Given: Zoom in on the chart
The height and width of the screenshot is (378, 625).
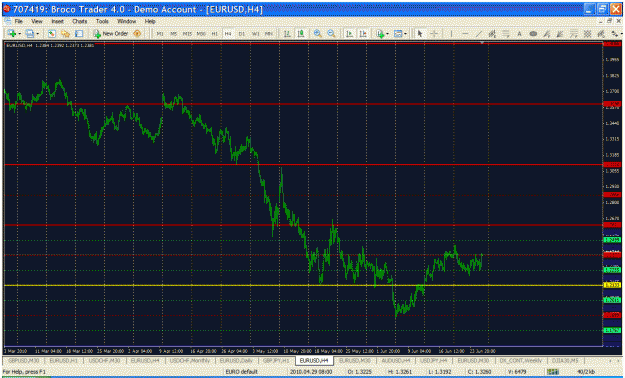Looking at the screenshot, I should (318, 34).
